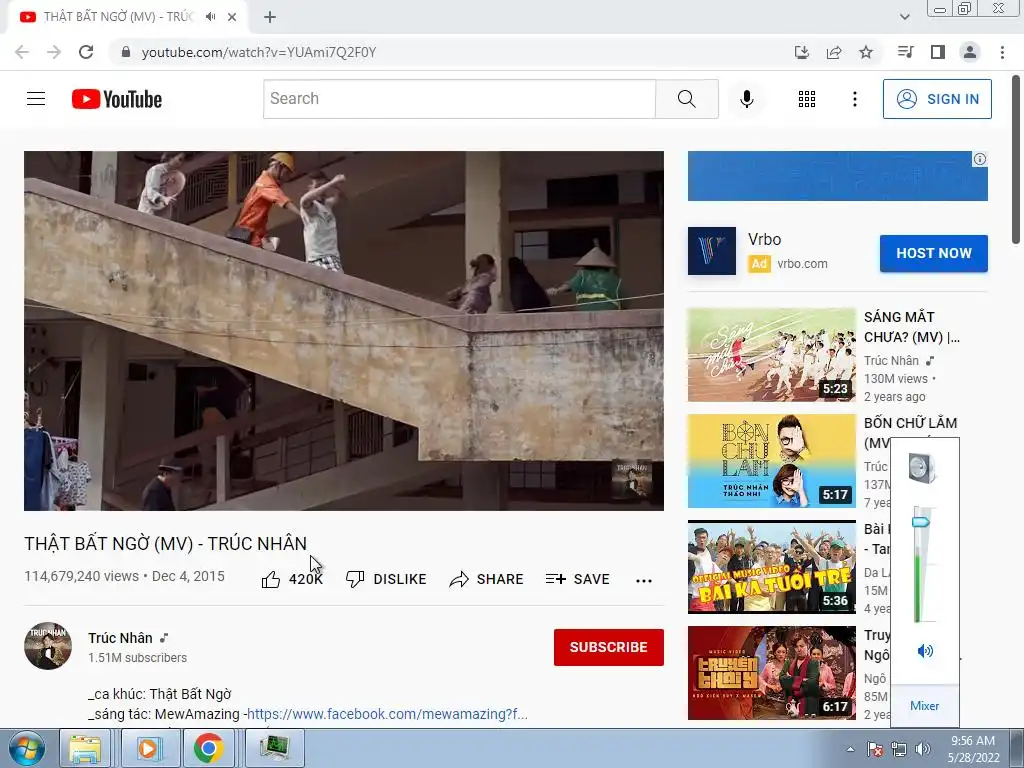This screenshot has height=768, width=1024.
Task: Click the SÁNG MẮT CHƯA? (MV) title text
Action: click(x=912, y=327)
